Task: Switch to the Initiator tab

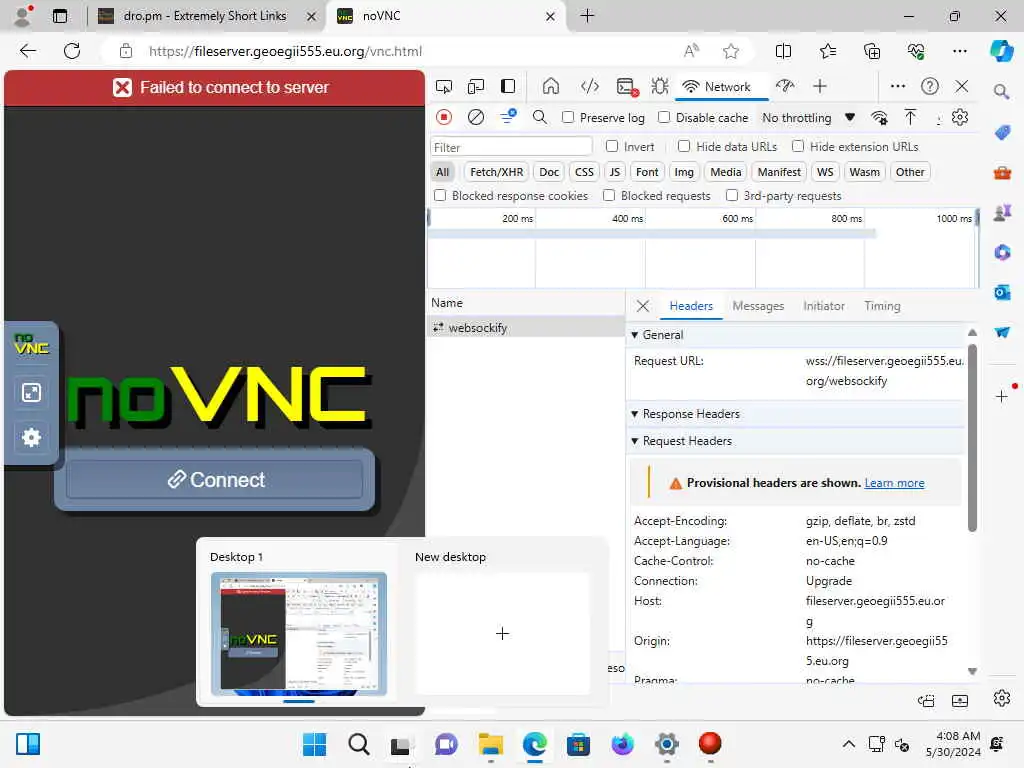Action: click(x=824, y=306)
